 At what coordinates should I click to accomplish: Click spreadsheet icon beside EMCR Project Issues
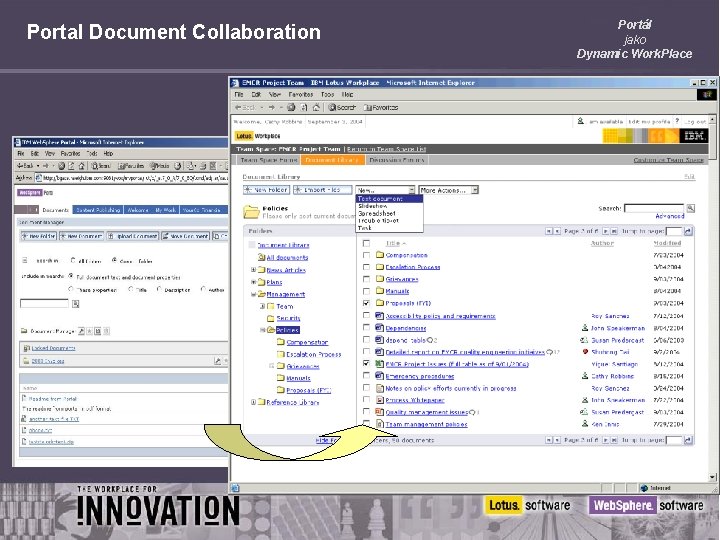tap(379, 364)
